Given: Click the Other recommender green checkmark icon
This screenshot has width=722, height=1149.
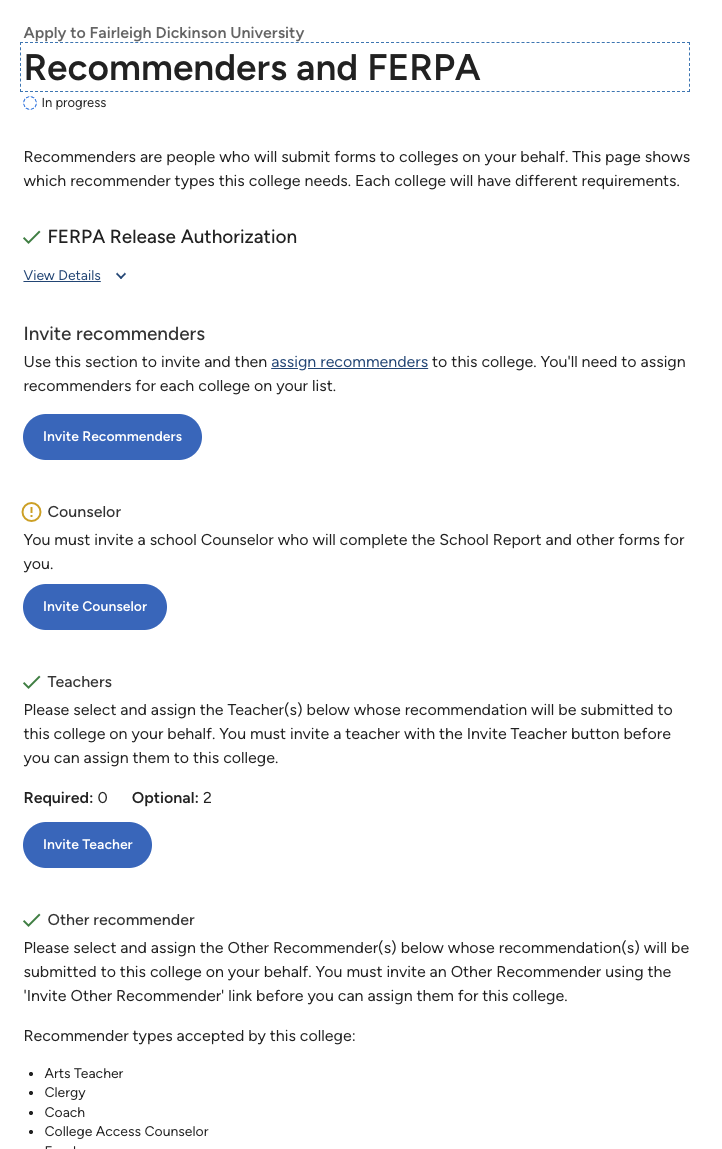Looking at the screenshot, I should point(32,920).
